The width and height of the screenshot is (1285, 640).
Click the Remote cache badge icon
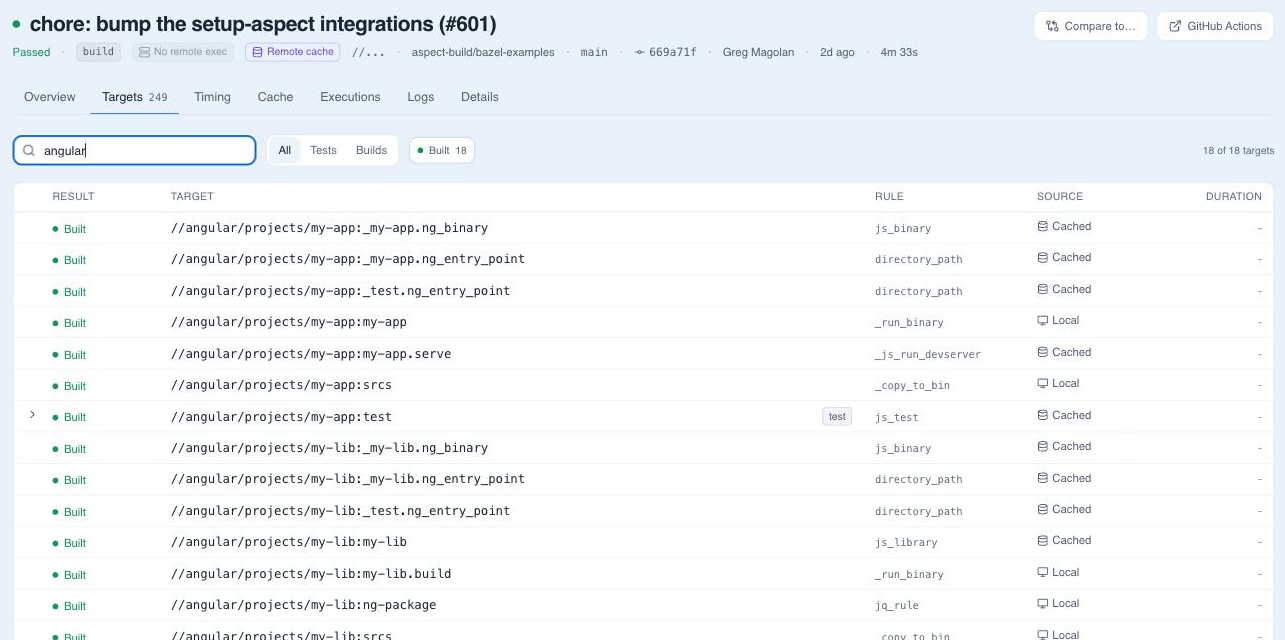tap(257, 52)
